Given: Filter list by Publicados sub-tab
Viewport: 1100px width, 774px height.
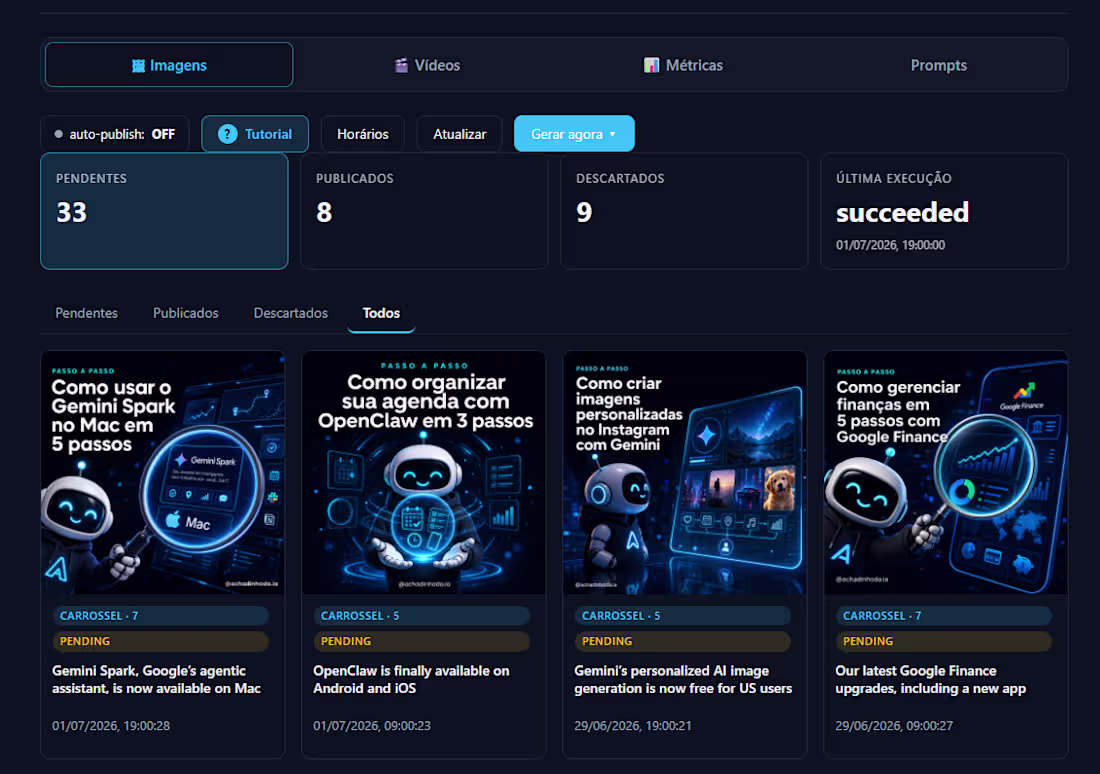Looking at the screenshot, I should 186,313.
